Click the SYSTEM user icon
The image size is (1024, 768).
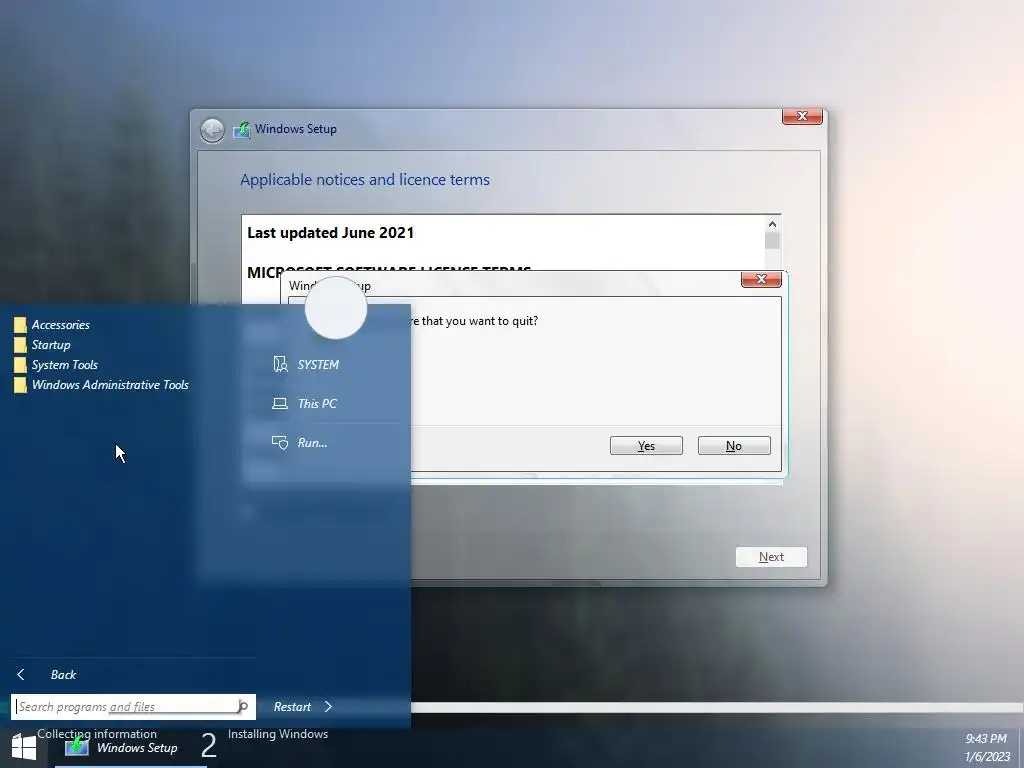280,364
